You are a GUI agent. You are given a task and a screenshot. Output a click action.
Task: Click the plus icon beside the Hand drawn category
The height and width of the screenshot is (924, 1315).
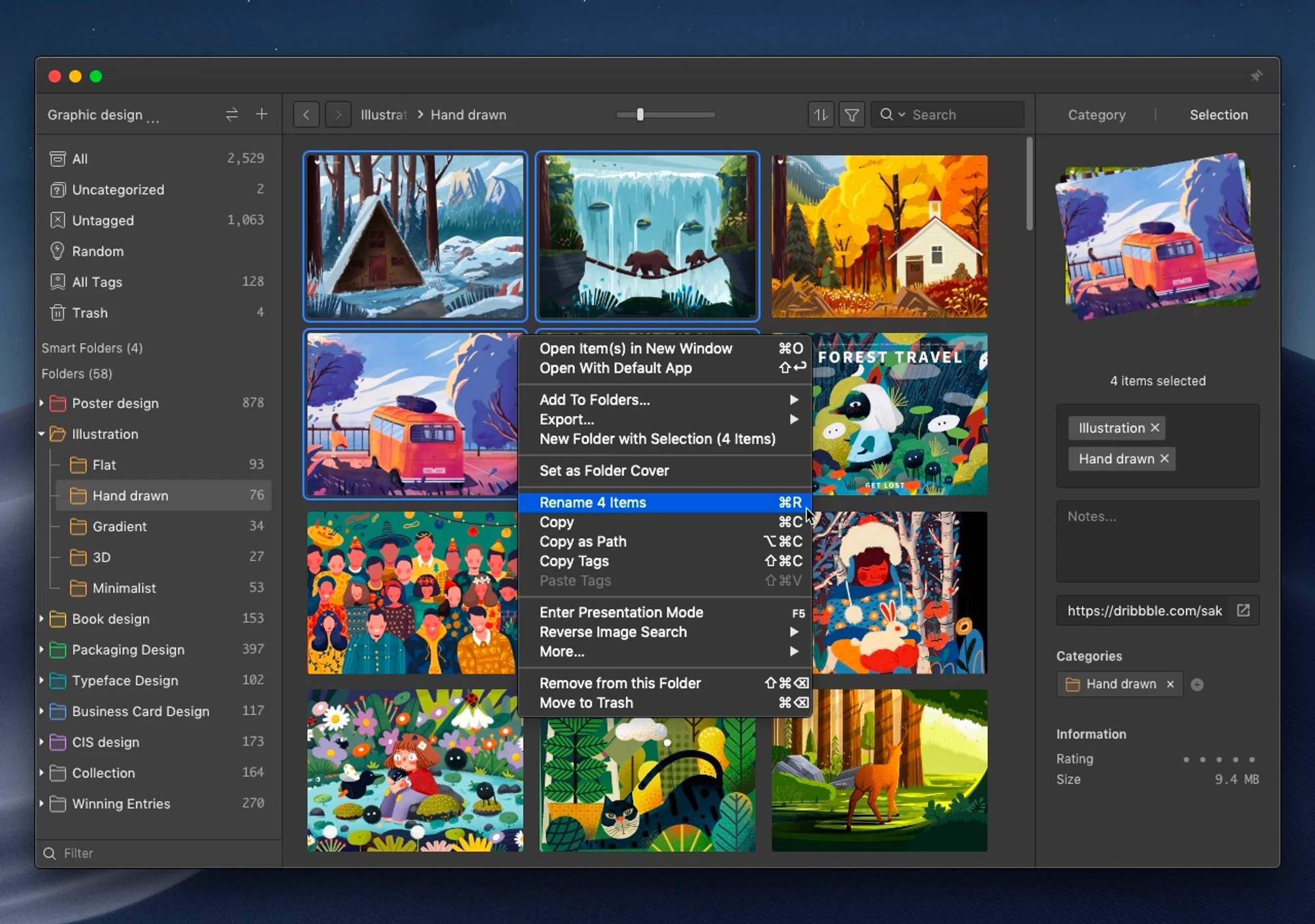click(1197, 684)
